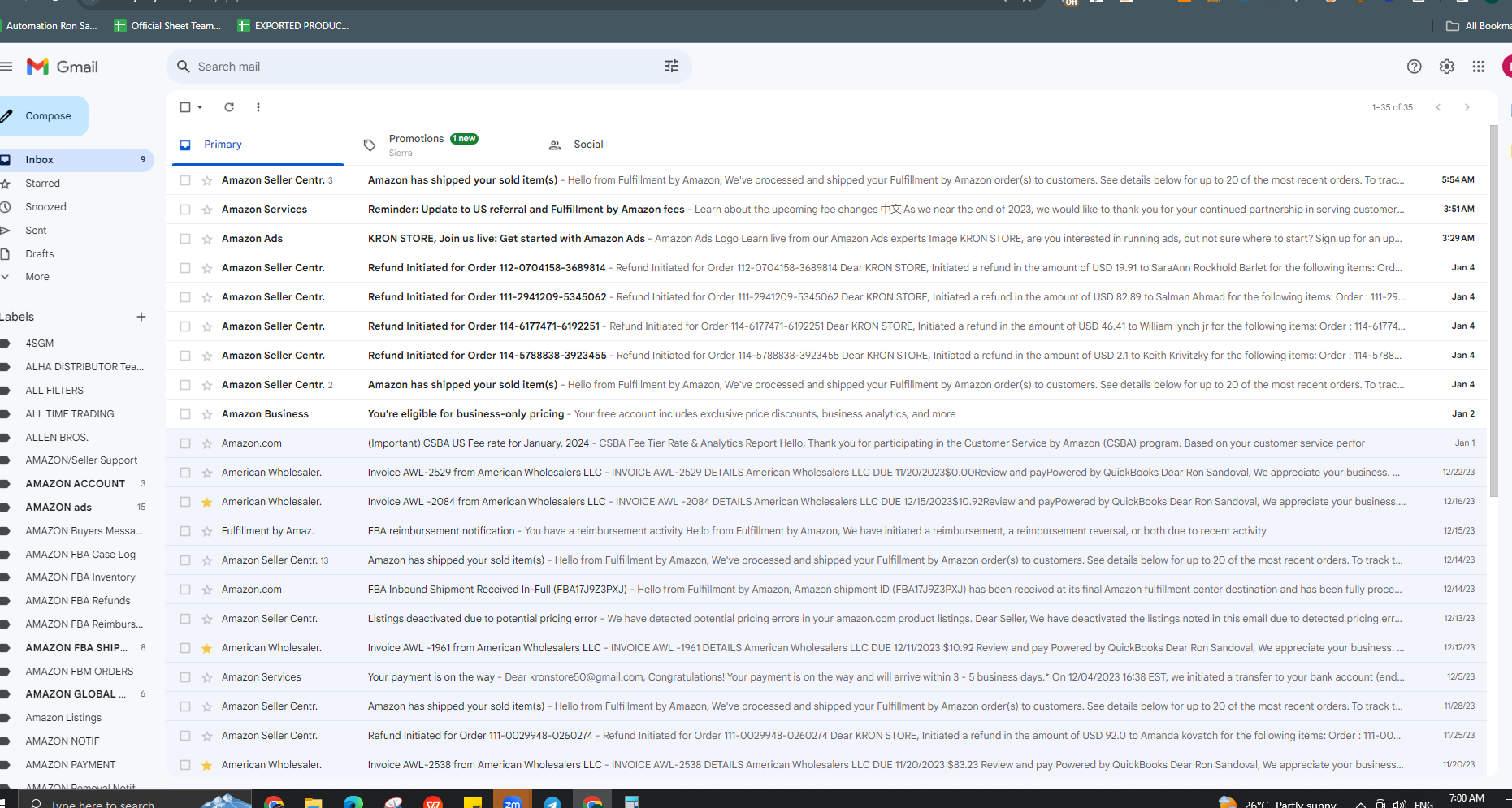Open File Explorer from the taskbar
Viewport: 1512px width, 808px height.
313,802
